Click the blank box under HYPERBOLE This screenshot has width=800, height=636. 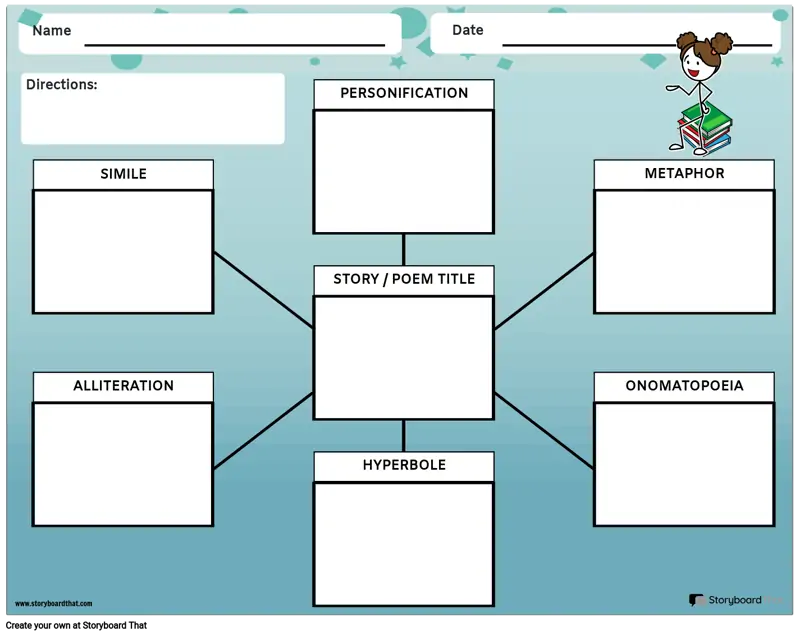coord(404,544)
